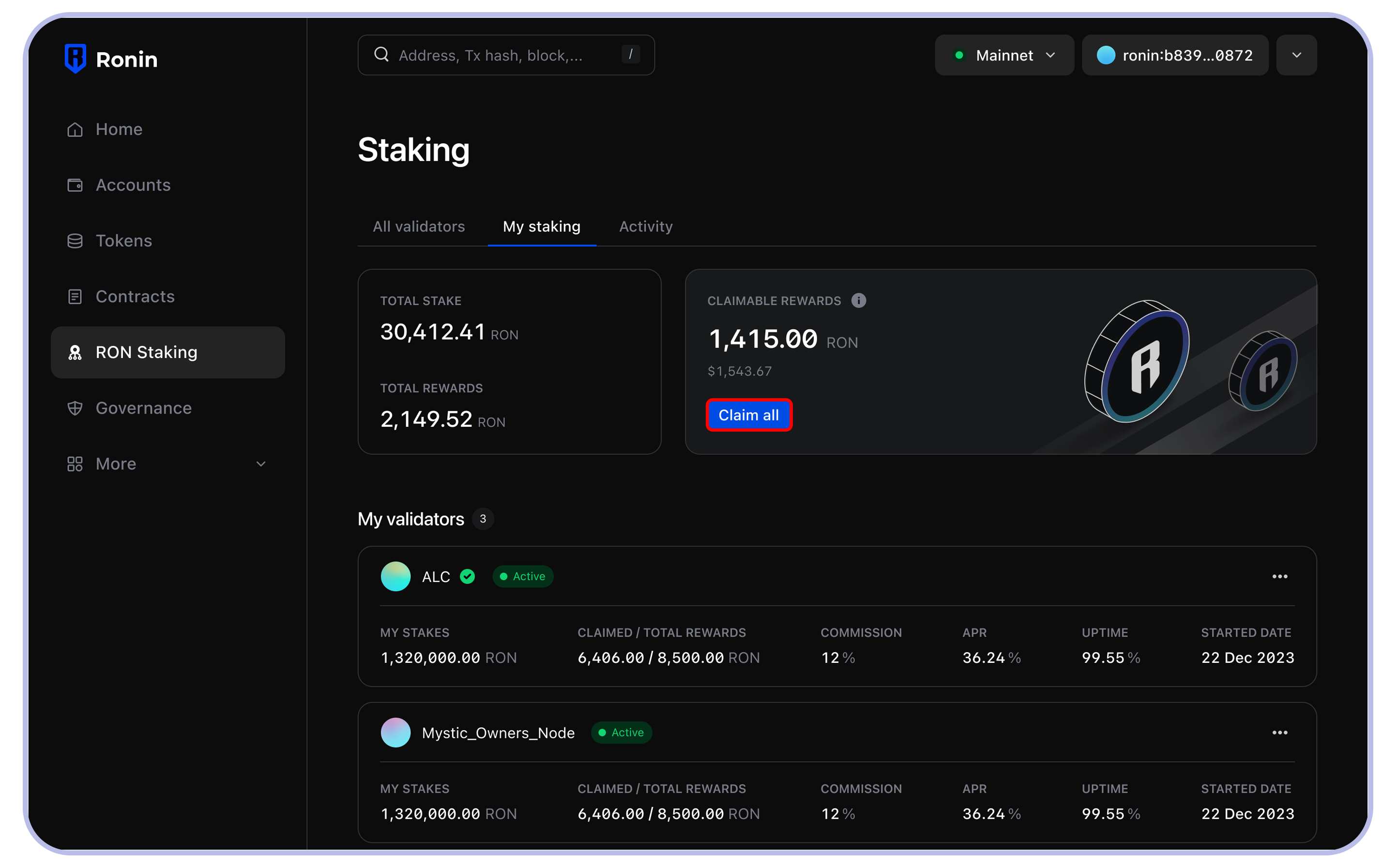Click the Active badge for Mystic_Owners_Node

622,733
